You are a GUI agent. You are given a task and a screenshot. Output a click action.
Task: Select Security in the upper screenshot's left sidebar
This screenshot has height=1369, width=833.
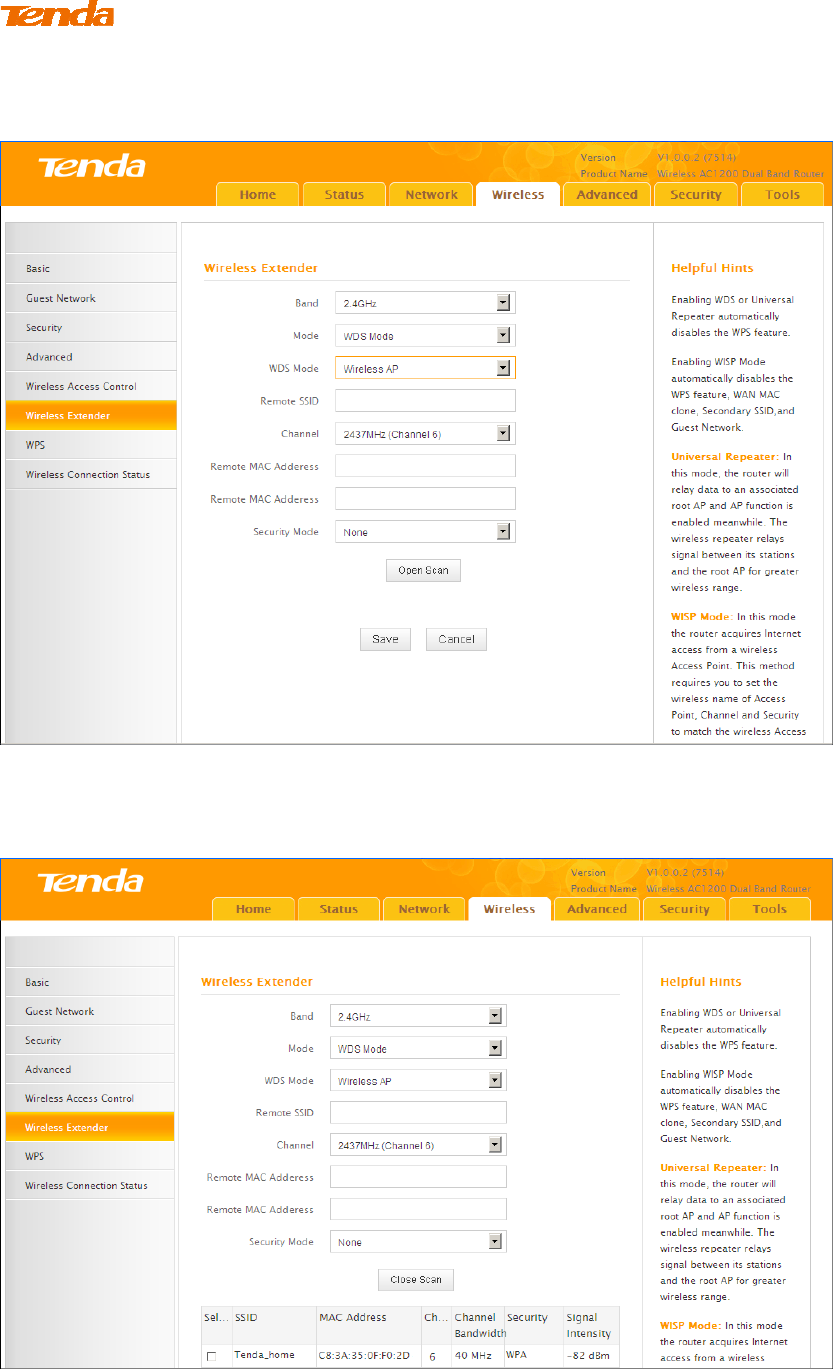pyautogui.click(x=91, y=327)
